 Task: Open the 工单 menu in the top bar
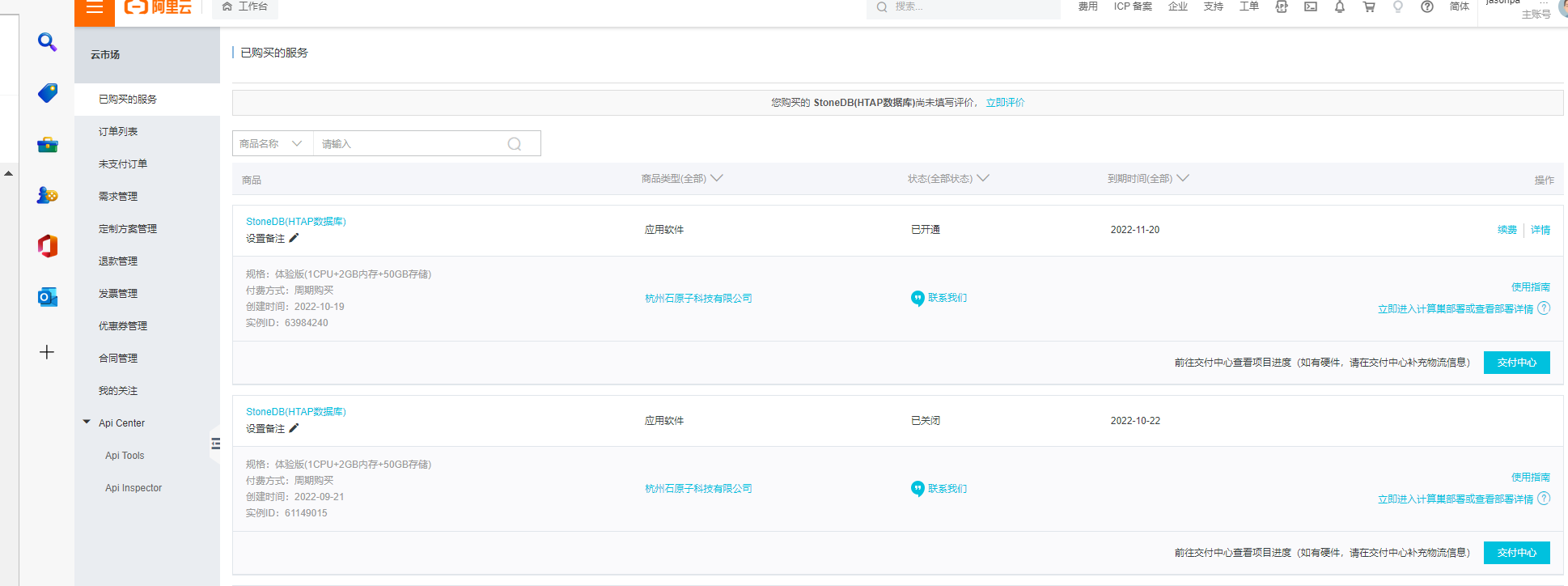(x=1249, y=6)
